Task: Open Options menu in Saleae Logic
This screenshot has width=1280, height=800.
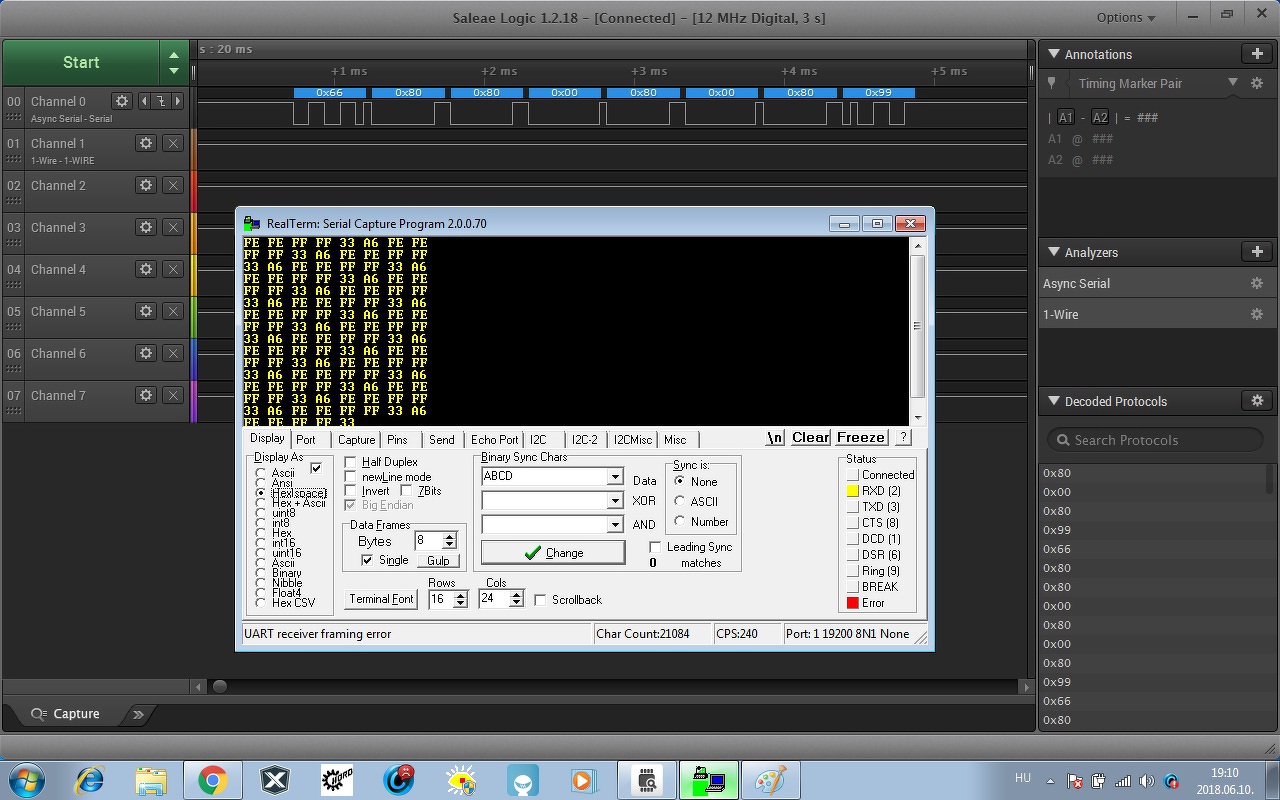Action: pyautogui.click(x=1125, y=17)
